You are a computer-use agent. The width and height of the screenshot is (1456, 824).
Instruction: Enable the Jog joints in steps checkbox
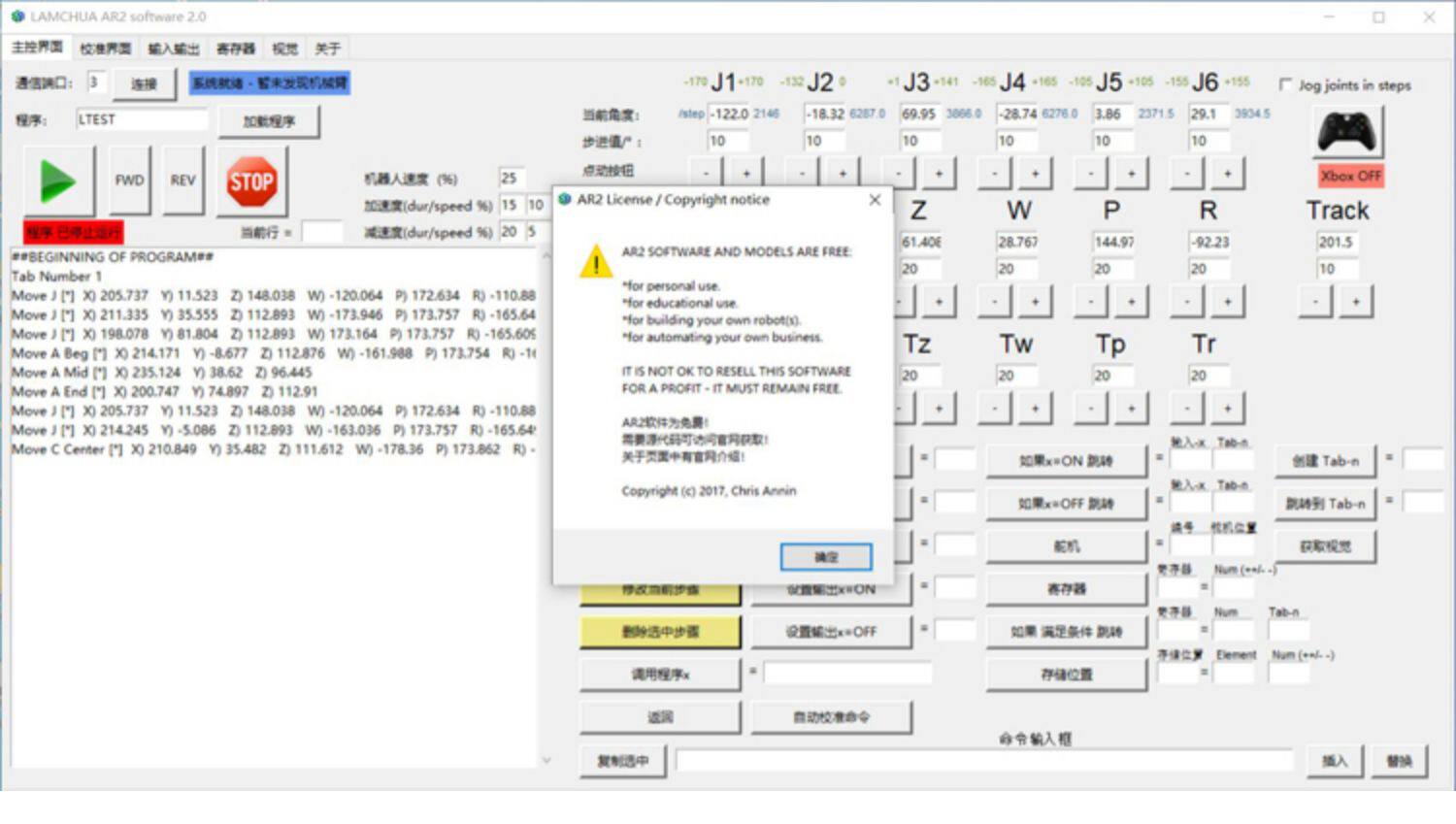point(1286,85)
